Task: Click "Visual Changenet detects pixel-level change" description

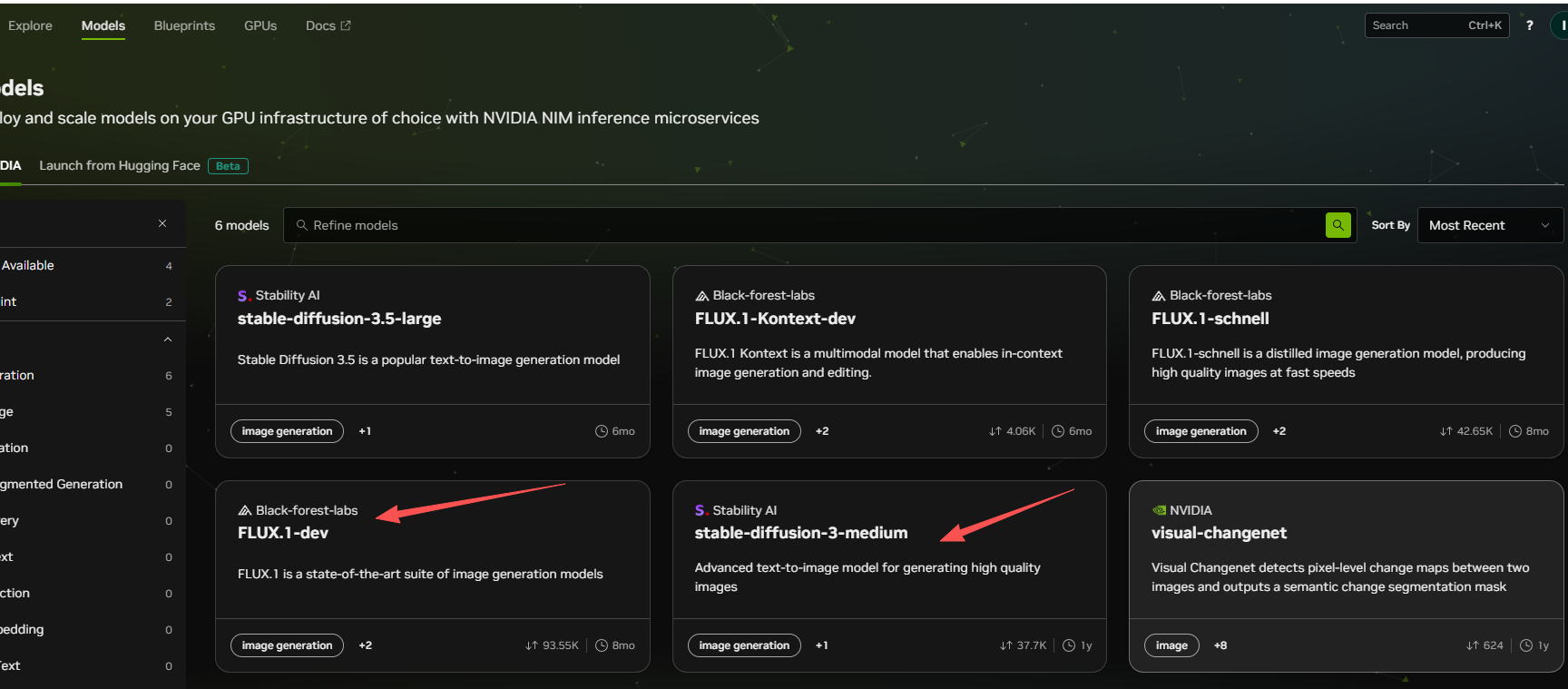Action: 1340,576
